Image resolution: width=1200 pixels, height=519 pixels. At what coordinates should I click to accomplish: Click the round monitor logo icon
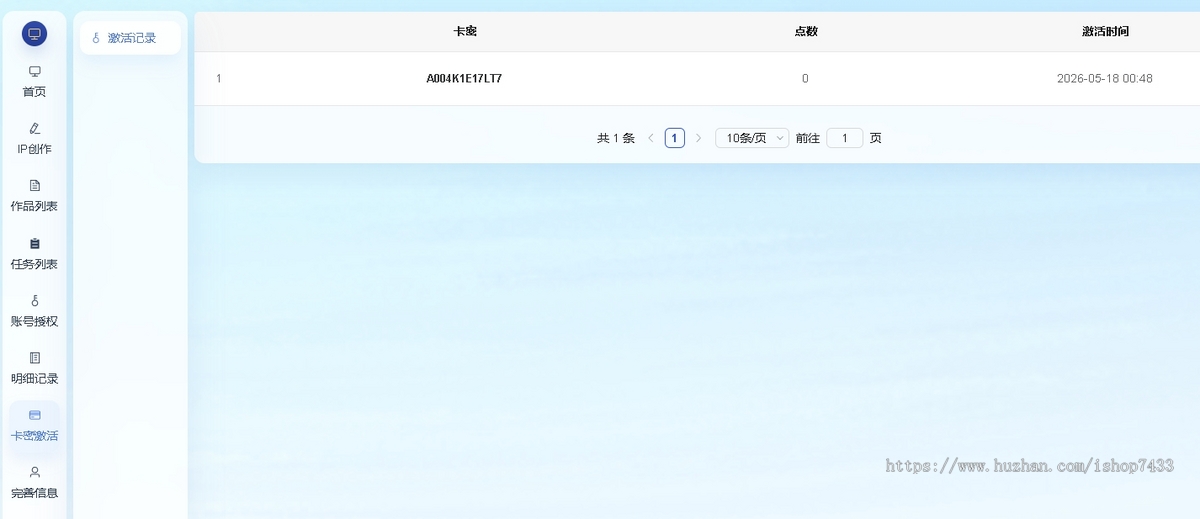click(35, 34)
